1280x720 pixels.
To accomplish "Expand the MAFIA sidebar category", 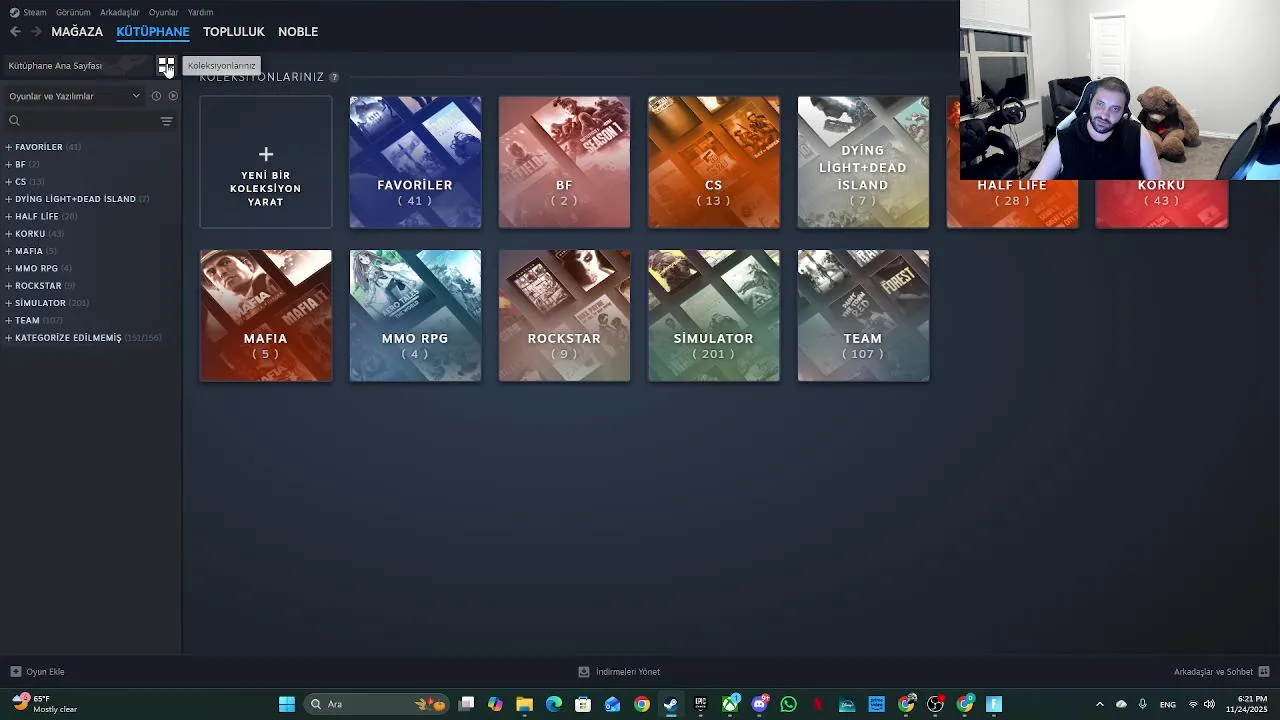I will pyautogui.click(x=9, y=251).
